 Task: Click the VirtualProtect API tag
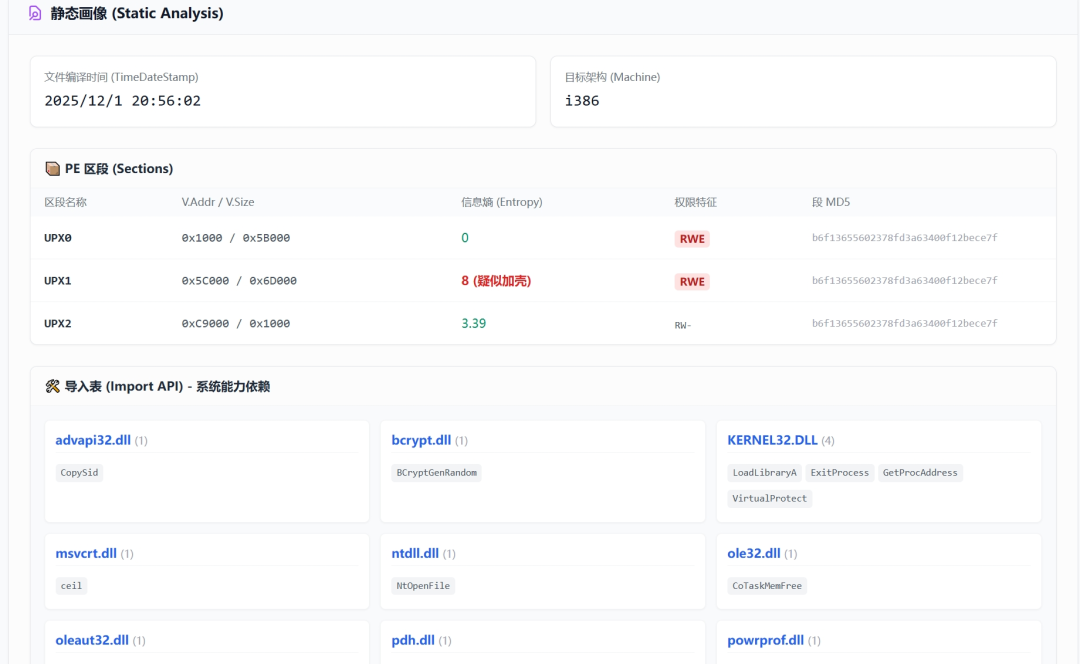(x=769, y=498)
